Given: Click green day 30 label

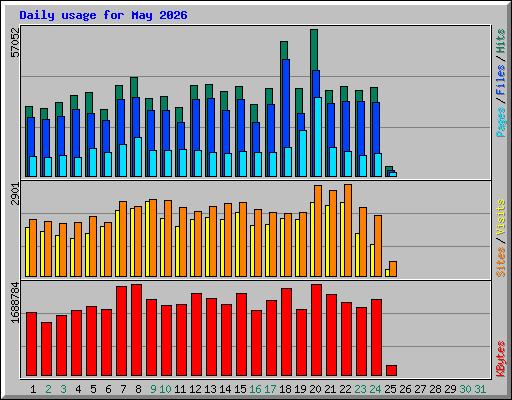Looking at the screenshot, I should coord(465,389).
